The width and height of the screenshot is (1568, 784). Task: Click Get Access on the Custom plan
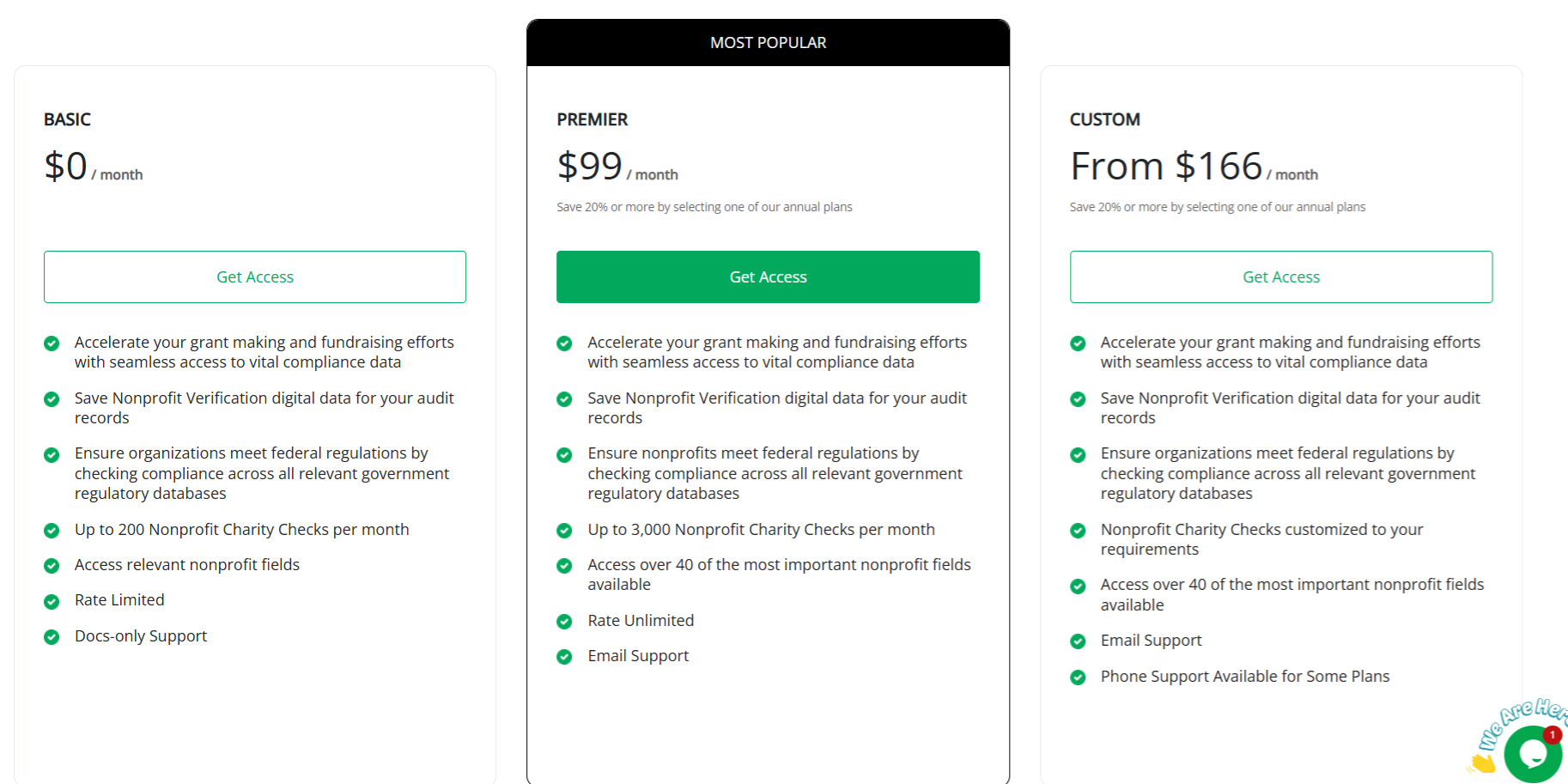[1280, 277]
